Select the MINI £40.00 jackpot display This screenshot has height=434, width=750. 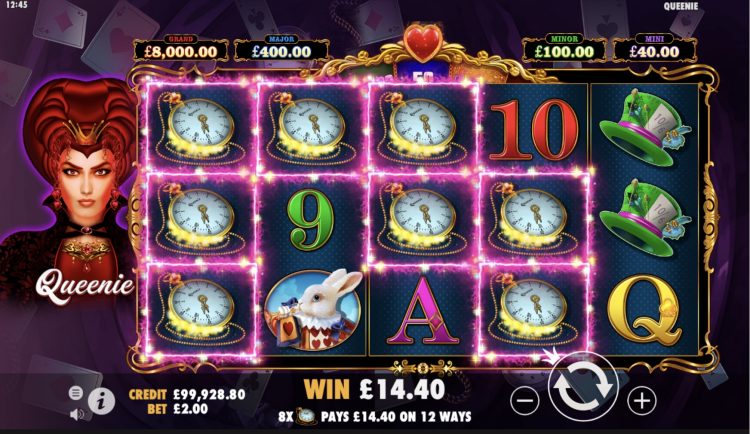click(x=654, y=48)
